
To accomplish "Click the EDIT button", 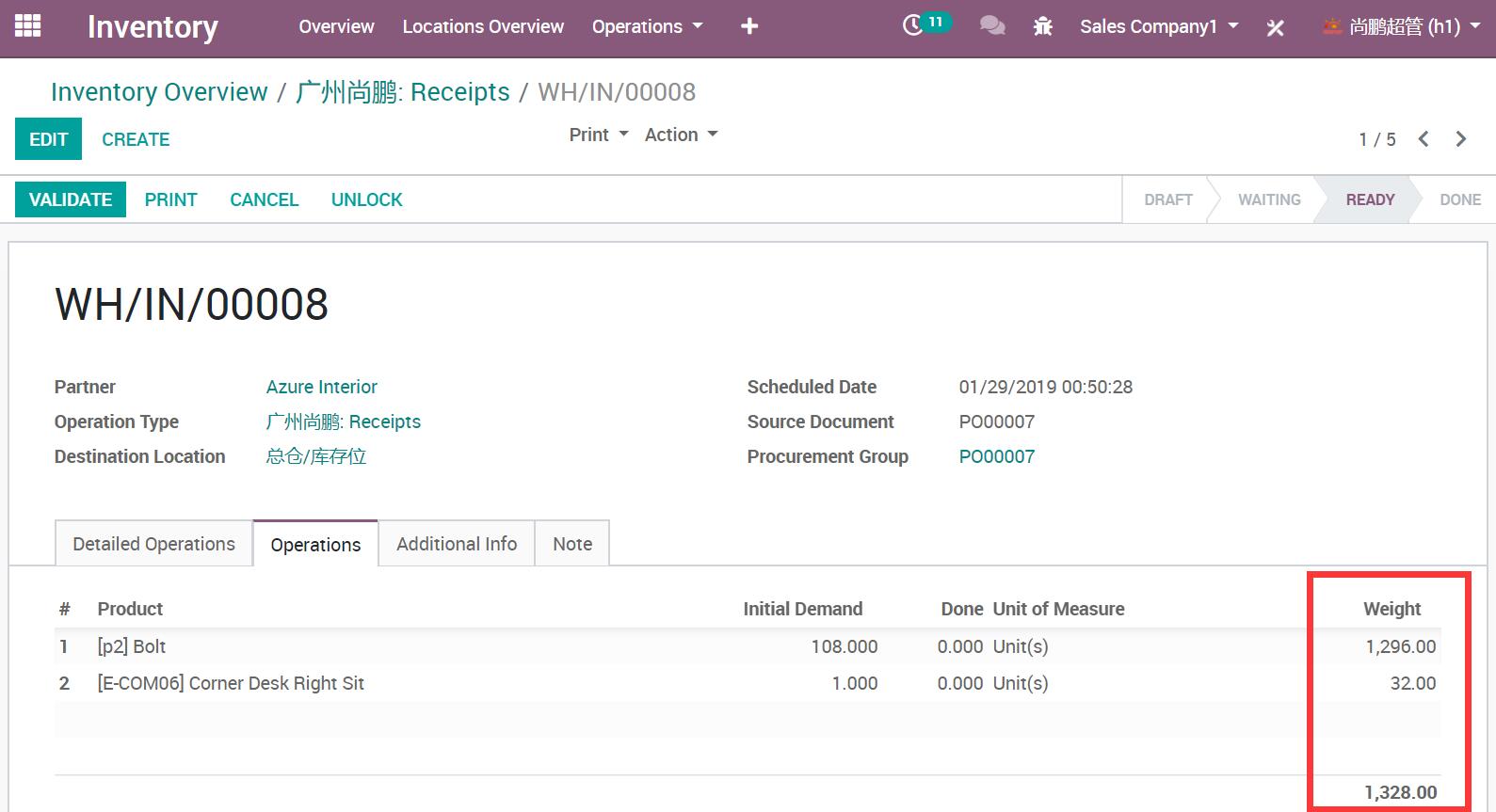I will (x=48, y=139).
